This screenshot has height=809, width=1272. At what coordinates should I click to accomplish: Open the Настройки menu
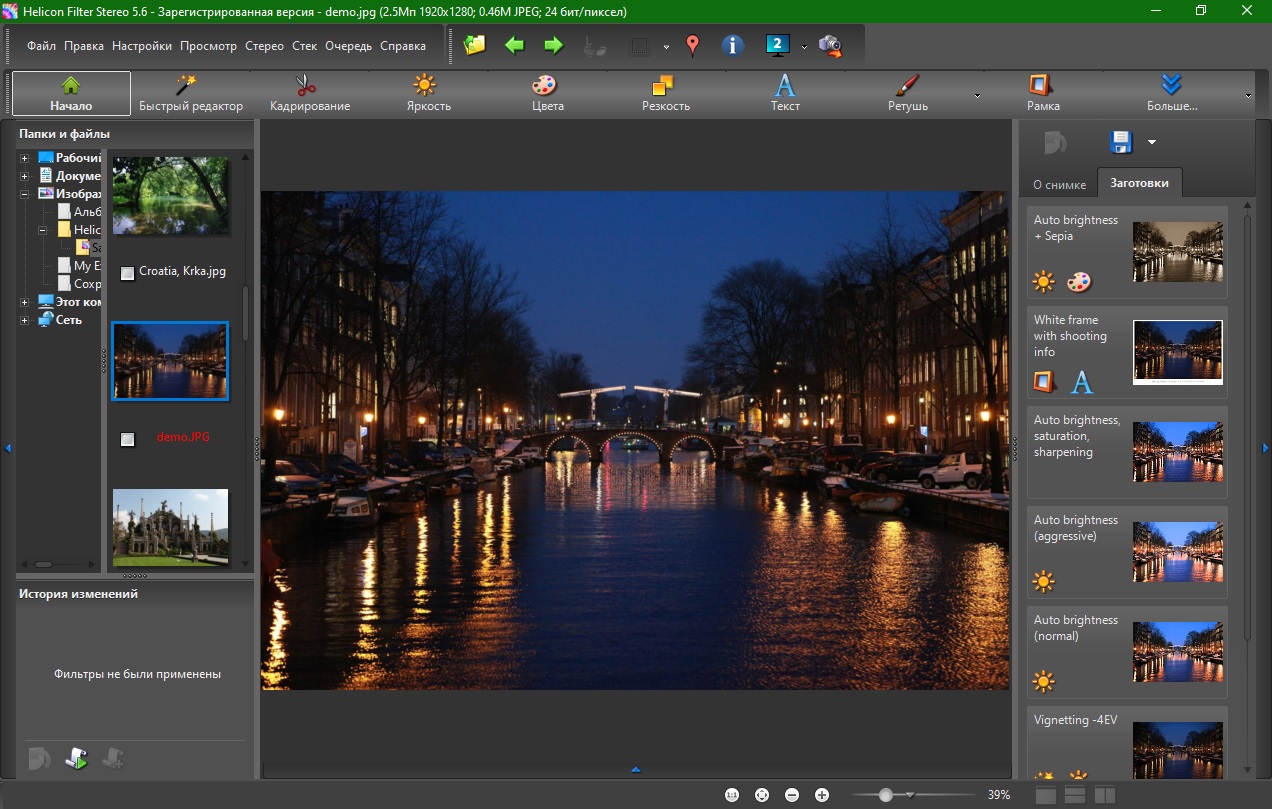143,46
